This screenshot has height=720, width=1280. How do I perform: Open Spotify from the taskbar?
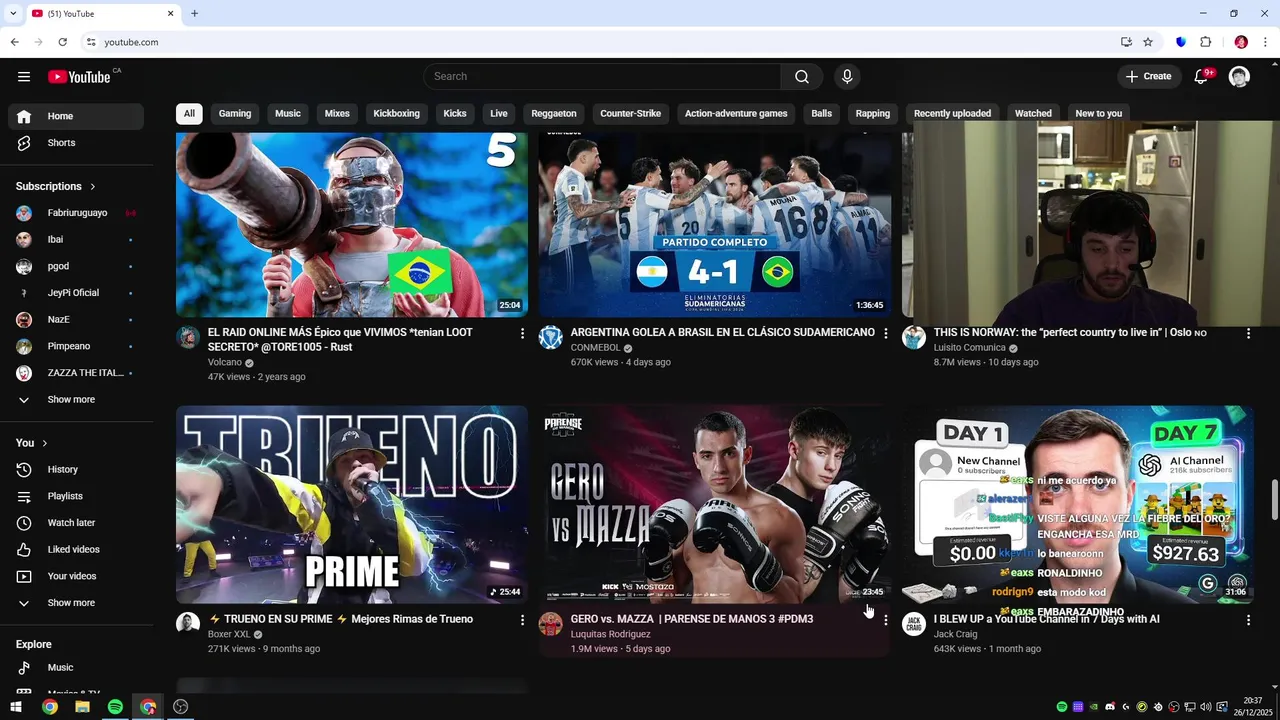point(115,707)
